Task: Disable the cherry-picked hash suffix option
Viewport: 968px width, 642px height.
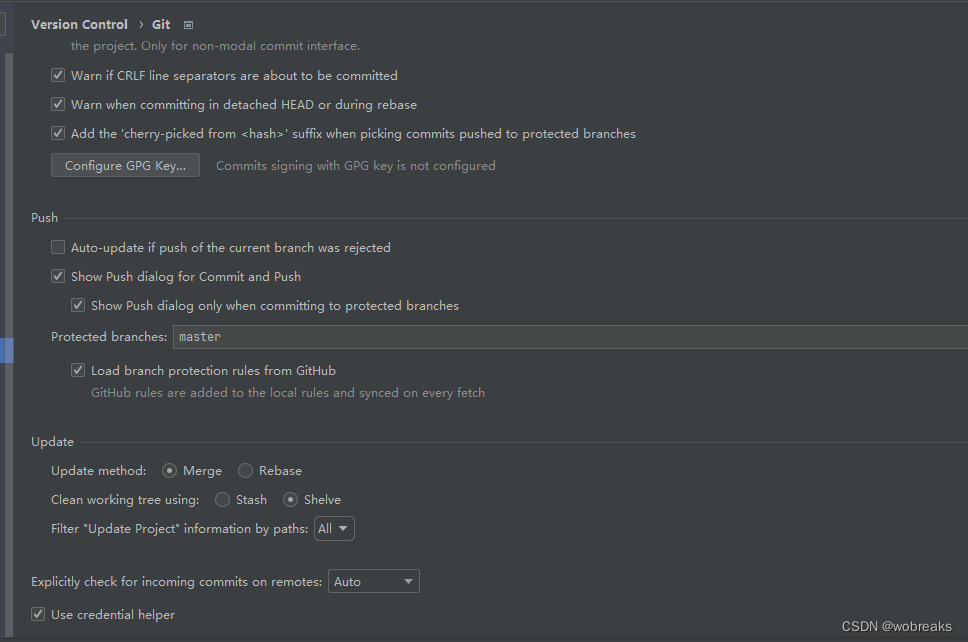Action: pos(58,133)
